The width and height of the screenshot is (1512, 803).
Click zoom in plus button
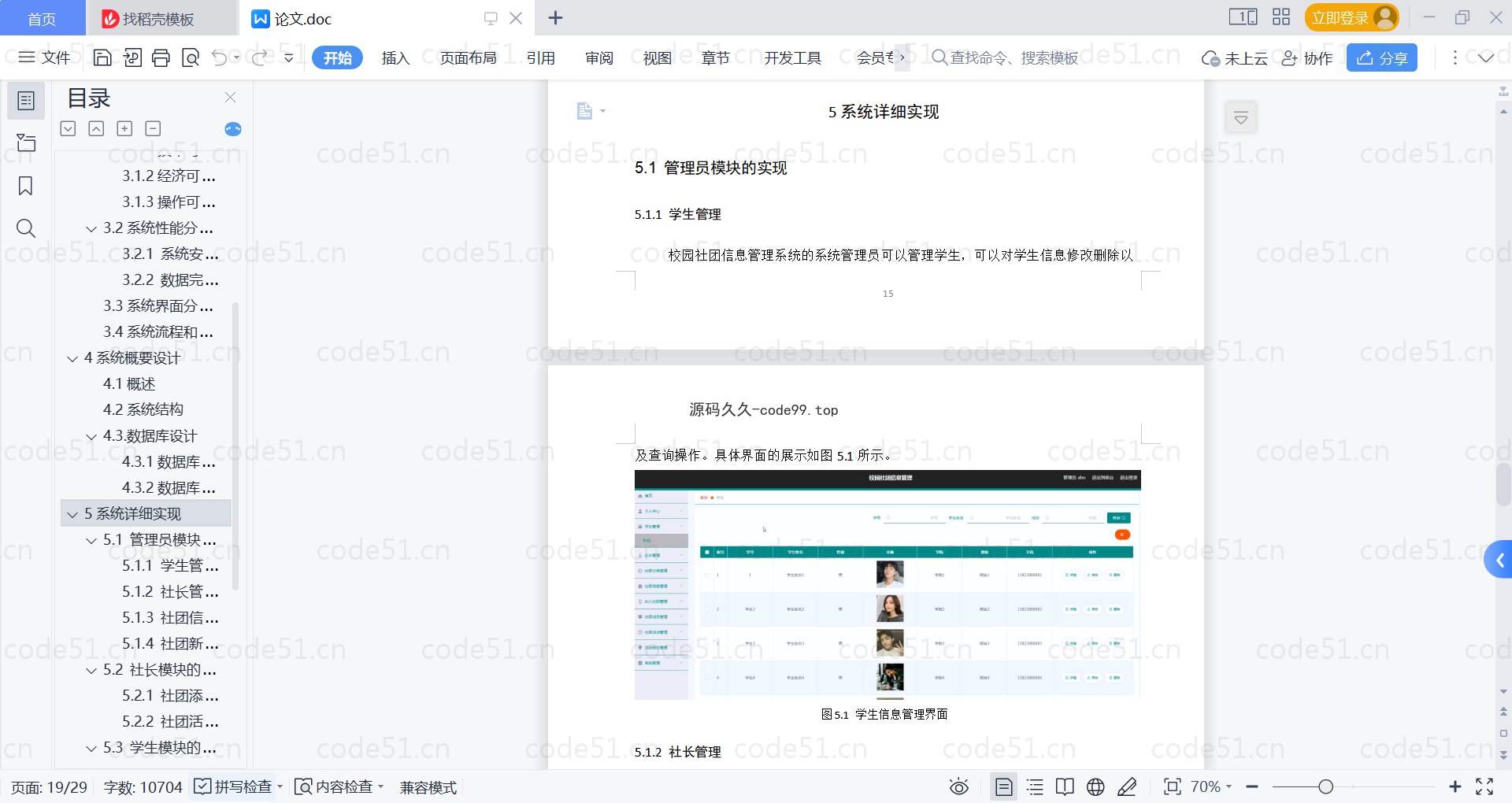1455,786
